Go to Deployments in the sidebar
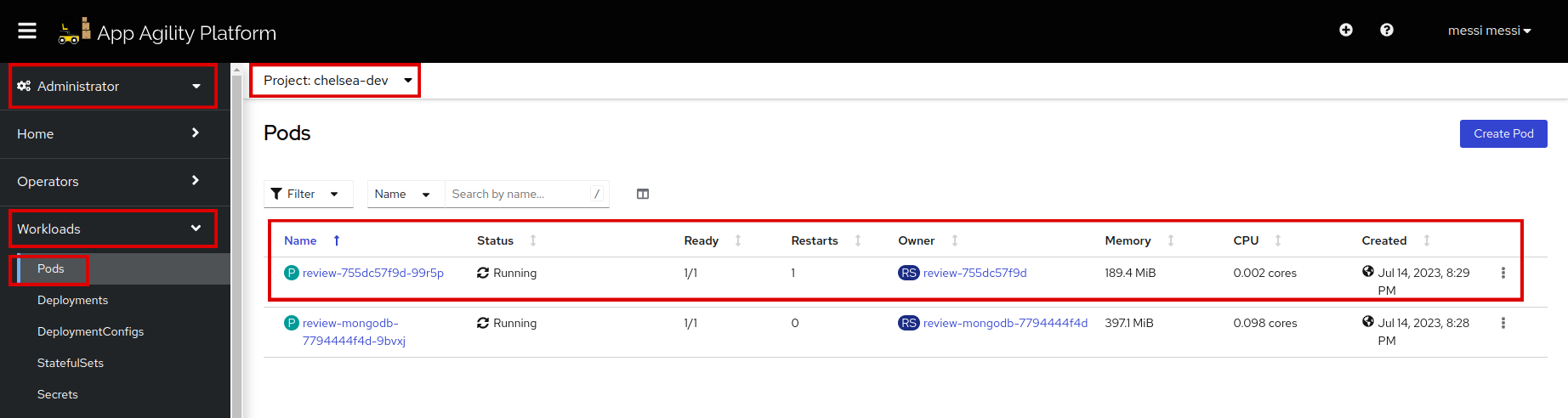Image resolution: width=1568 pixels, height=418 pixels. tap(72, 300)
